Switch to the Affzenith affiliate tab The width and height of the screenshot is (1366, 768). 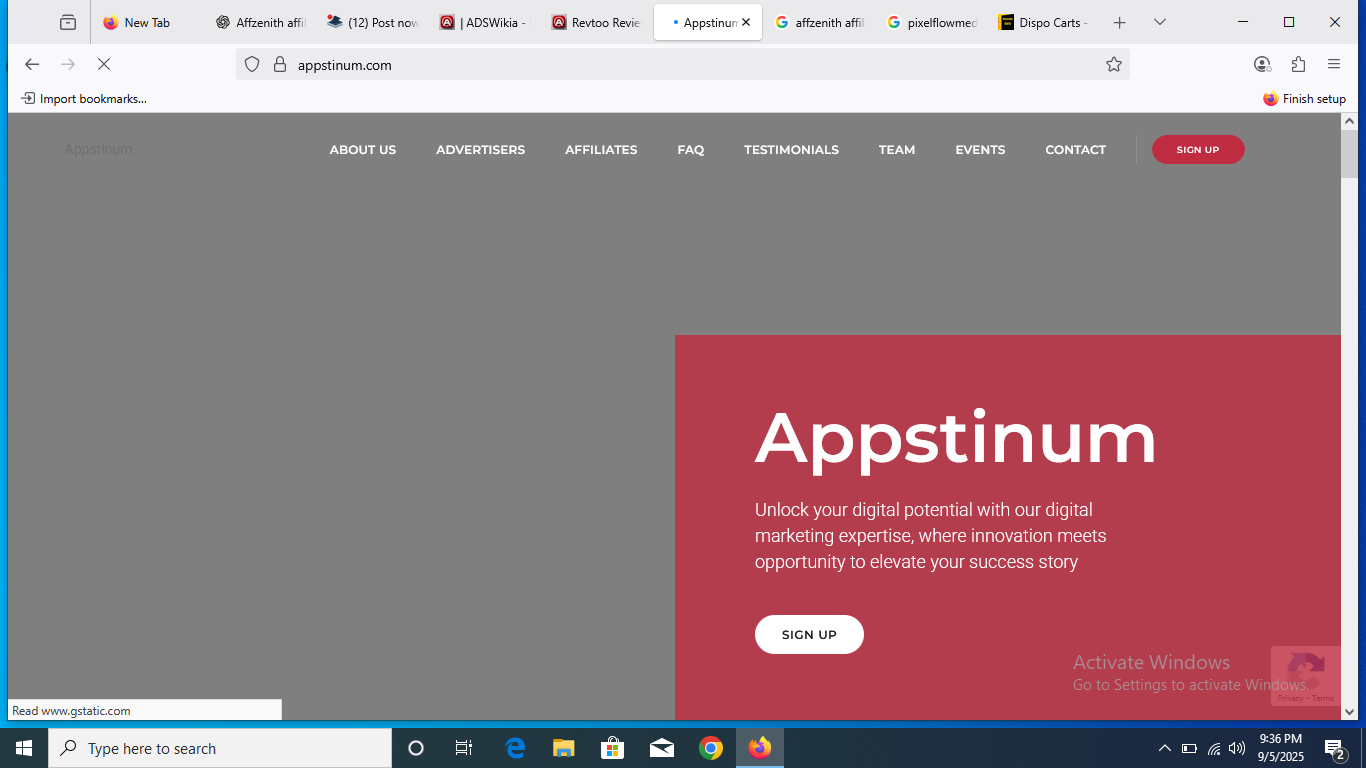(260, 22)
